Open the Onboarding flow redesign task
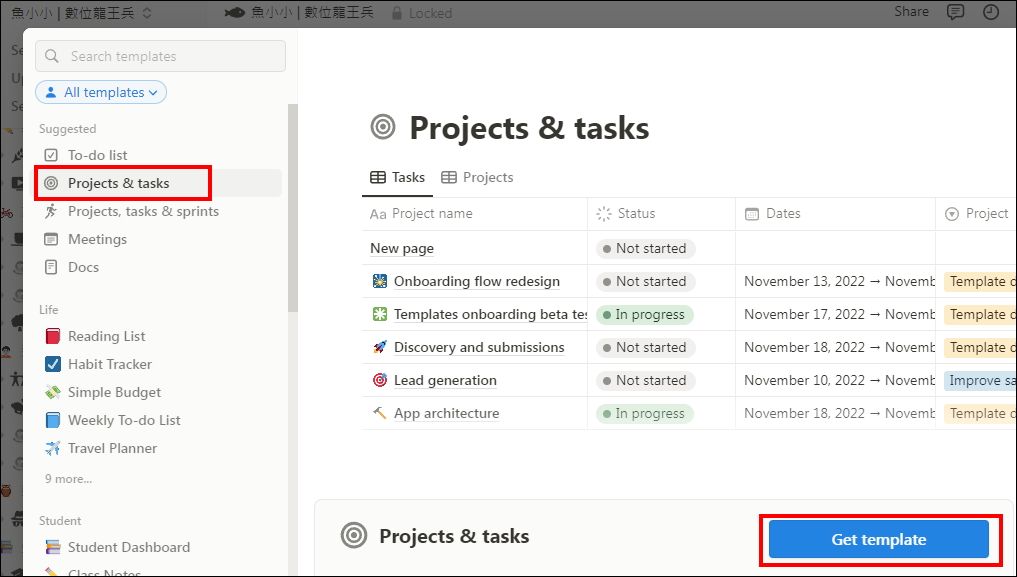 click(477, 281)
